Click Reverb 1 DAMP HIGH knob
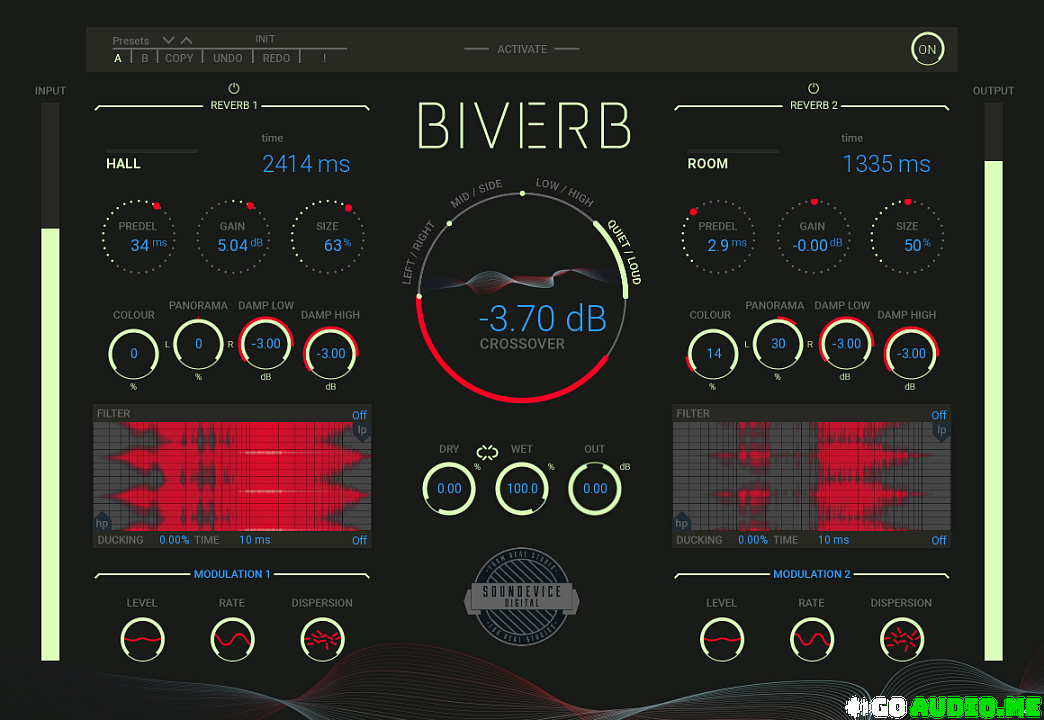Screen dimensions: 1044x720 331,354
